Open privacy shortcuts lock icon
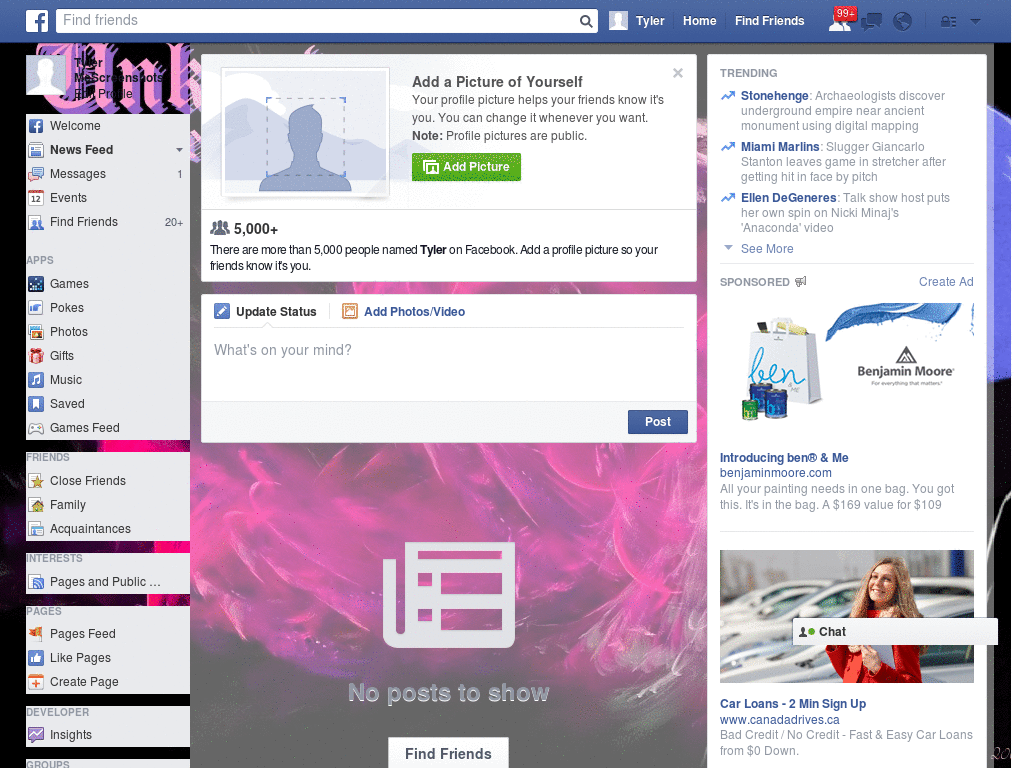Image resolution: width=1024 pixels, height=768 pixels. click(x=948, y=22)
